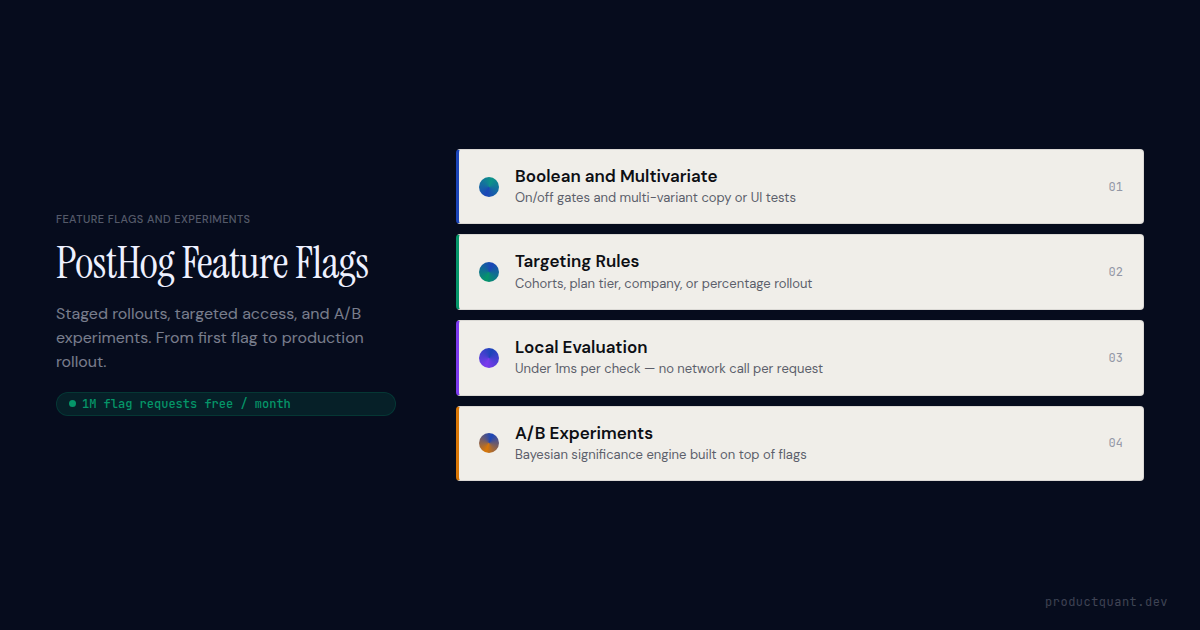Click the Staged rollouts description paragraph
The image size is (1200, 630).
click(x=210, y=338)
